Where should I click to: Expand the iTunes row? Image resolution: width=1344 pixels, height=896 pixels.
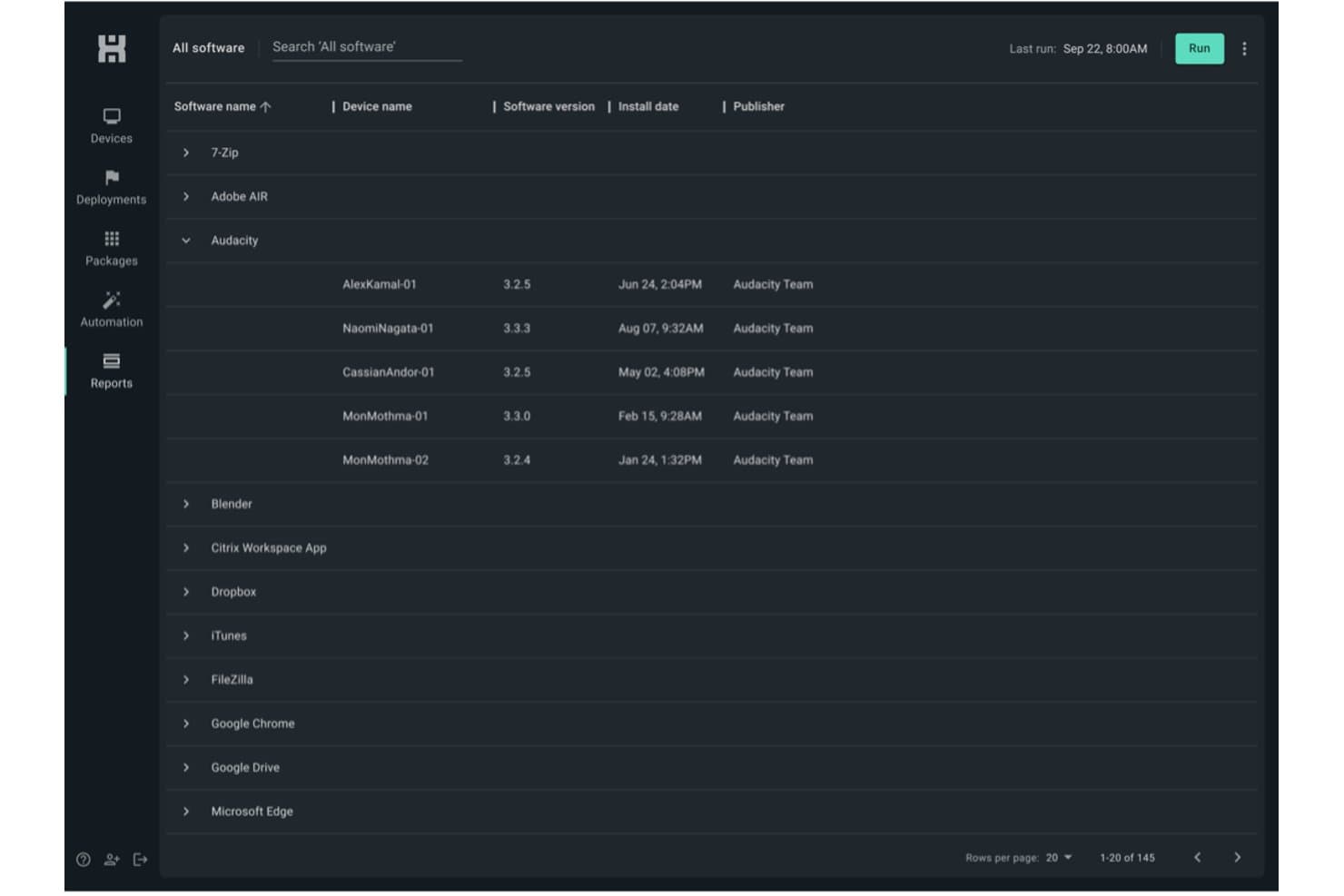tap(186, 635)
